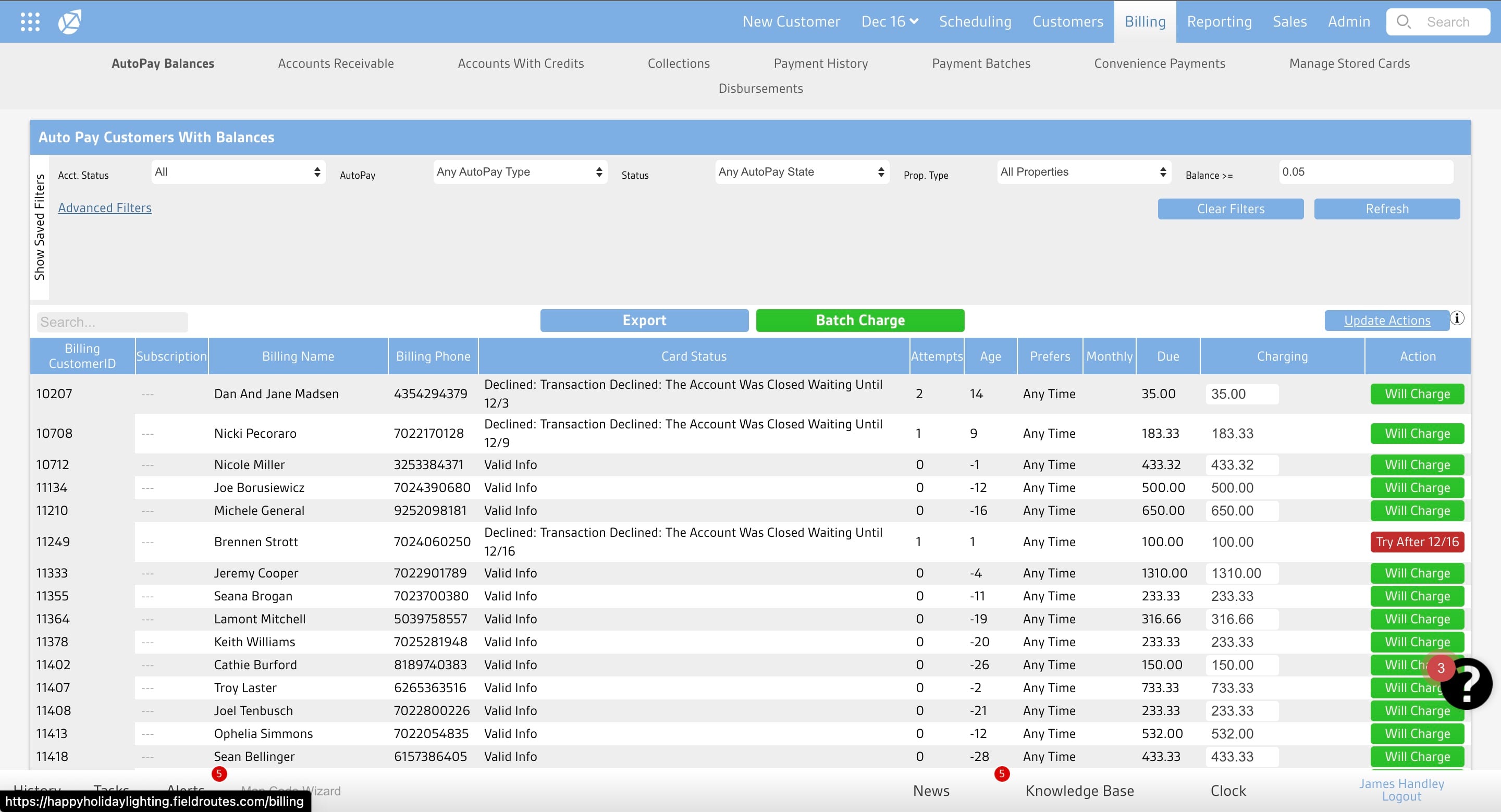Toggle Will Charge for Dan And Jane Madsen
The height and width of the screenshot is (812, 1501).
1417,394
